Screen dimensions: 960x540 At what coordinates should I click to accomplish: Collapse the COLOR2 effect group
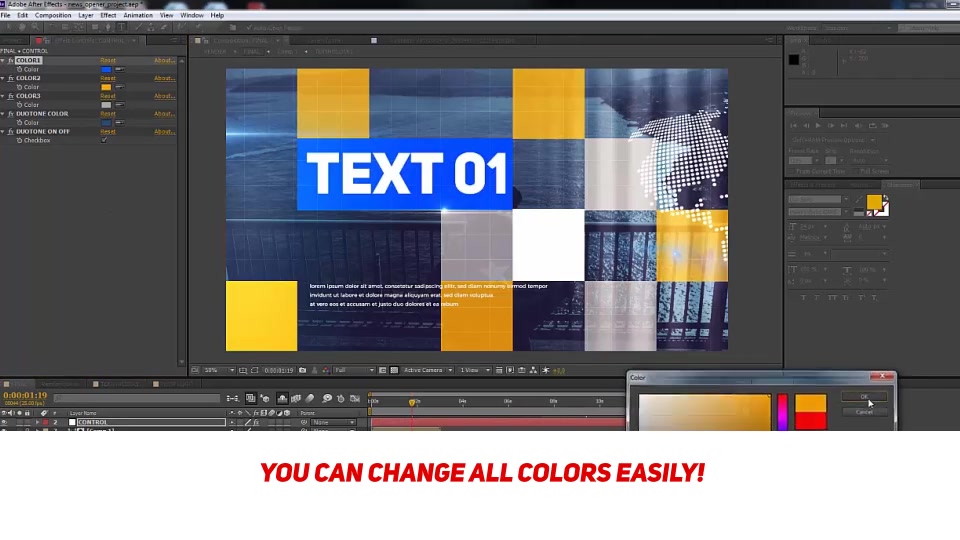point(3,78)
